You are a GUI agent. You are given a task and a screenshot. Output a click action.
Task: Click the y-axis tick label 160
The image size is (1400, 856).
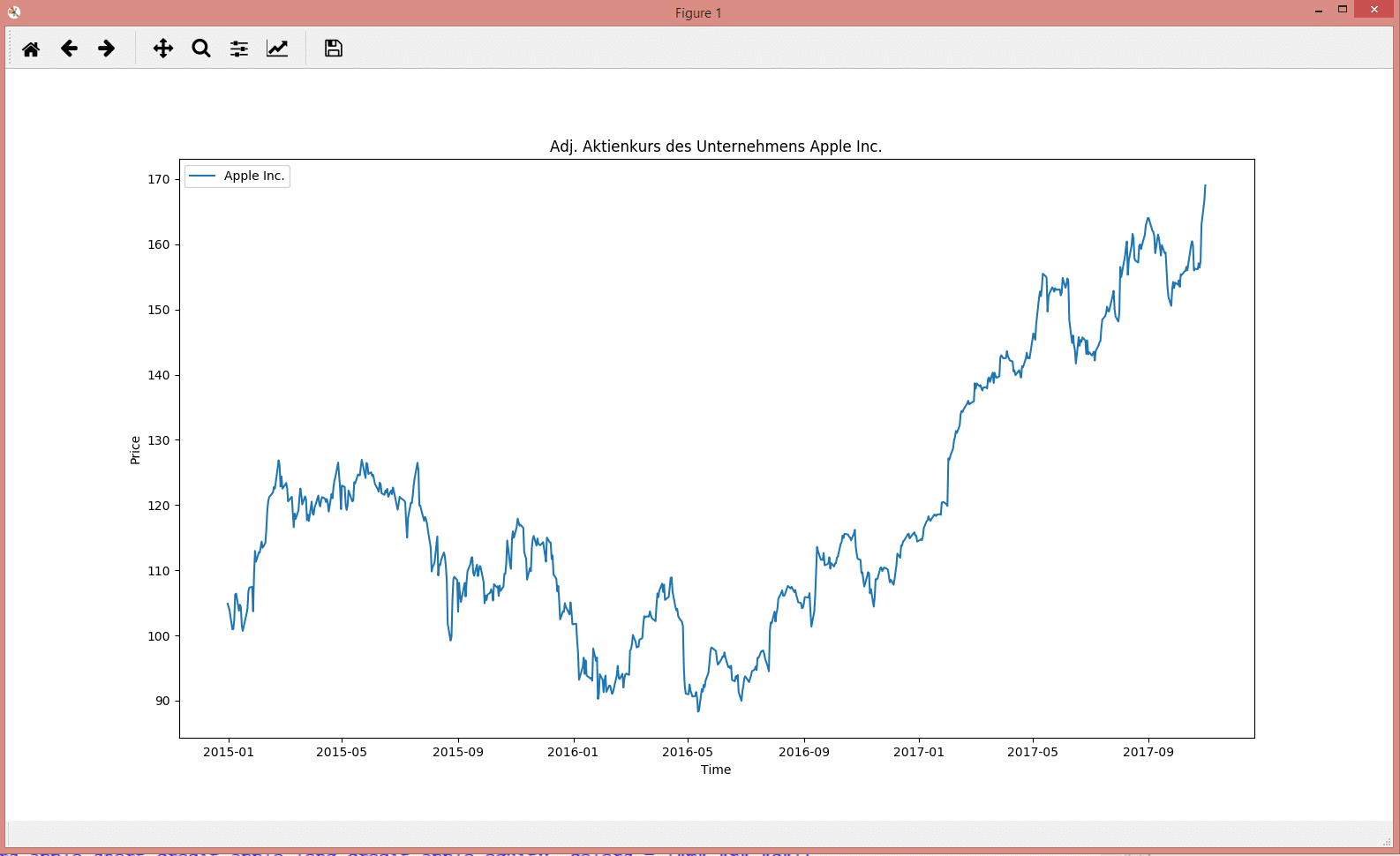[159, 244]
